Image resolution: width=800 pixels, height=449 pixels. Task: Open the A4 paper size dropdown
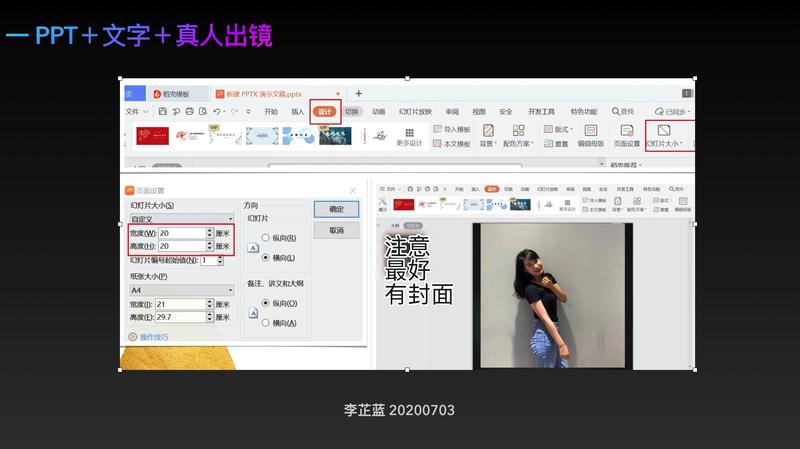click(182, 290)
